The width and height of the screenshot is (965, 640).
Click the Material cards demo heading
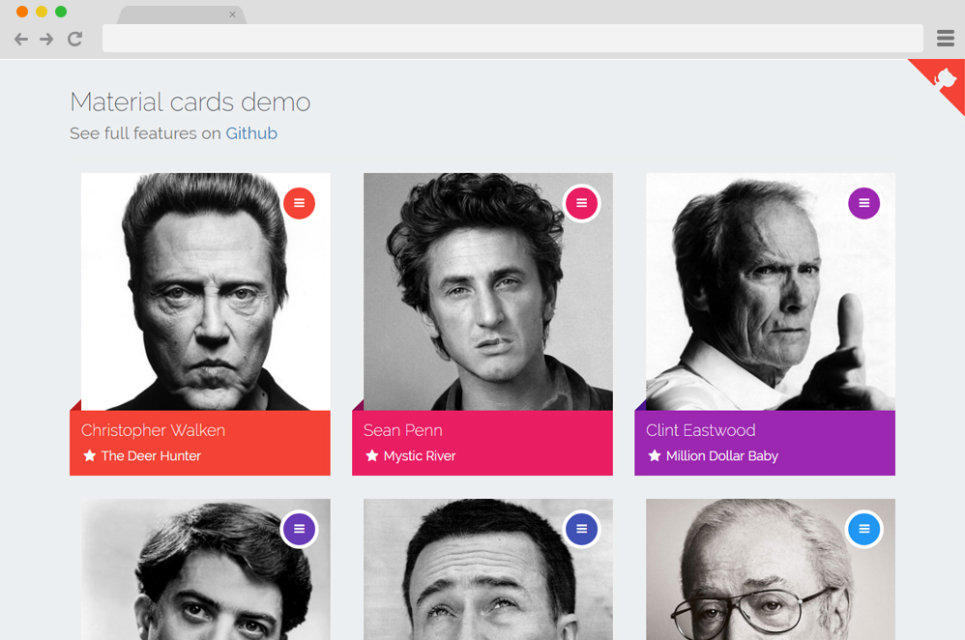point(189,101)
